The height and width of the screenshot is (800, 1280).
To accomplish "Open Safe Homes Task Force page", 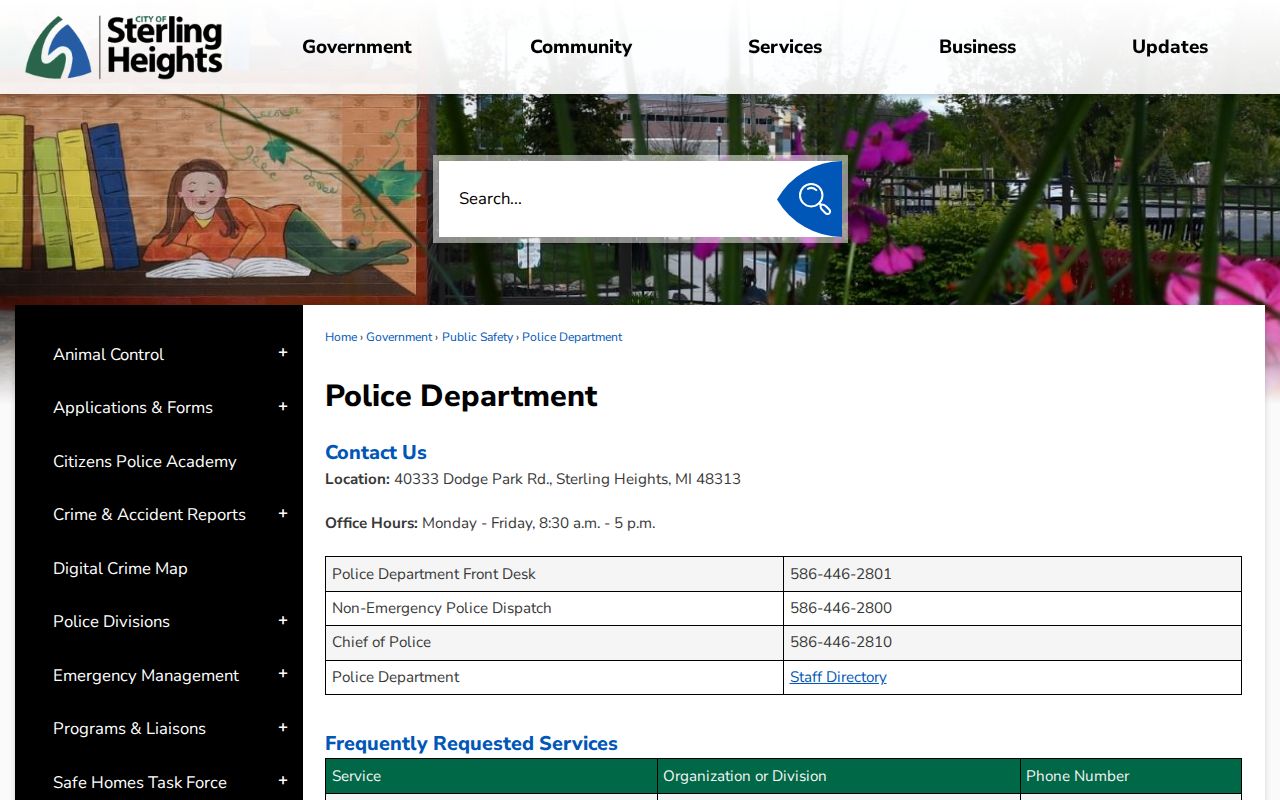I will [140, 782].
